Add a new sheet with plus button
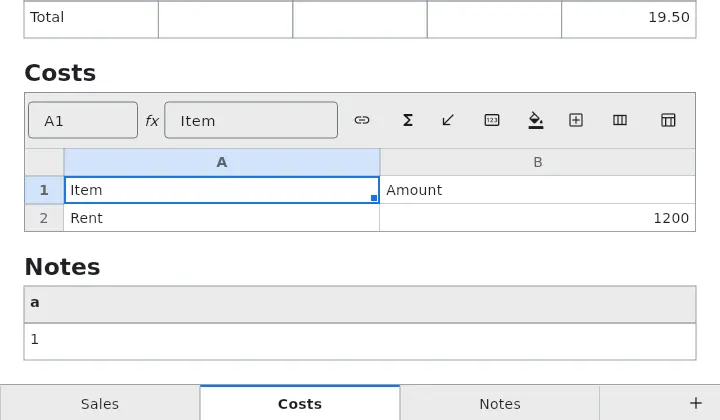 (x=696, y=403)
